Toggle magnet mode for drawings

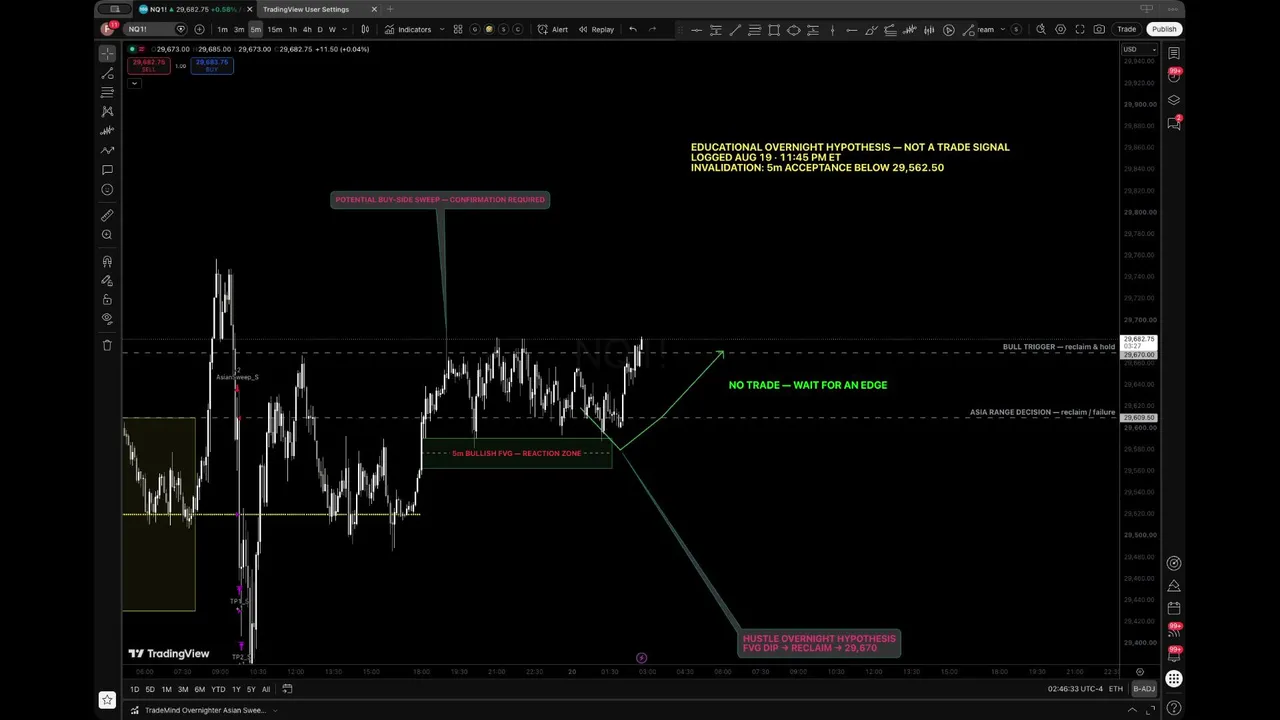point(107,261)
